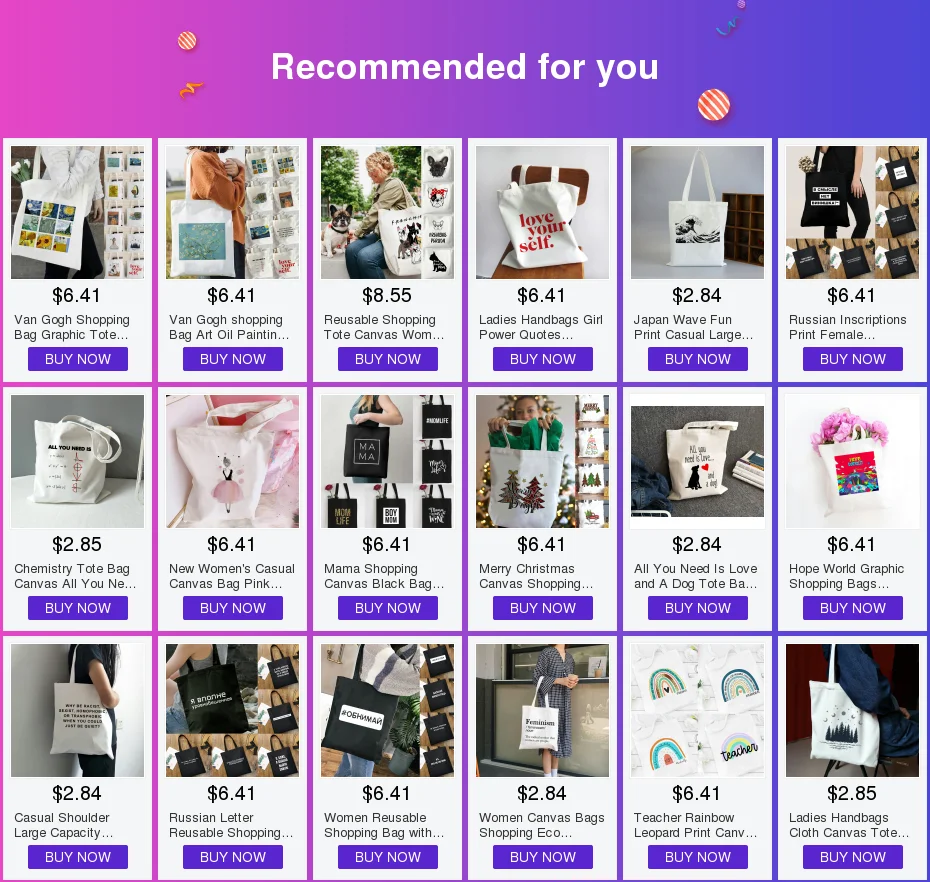This screenshot has width=930, height=882.
Task: Open the Japan Wave print bag image
Action: (697, 212)
